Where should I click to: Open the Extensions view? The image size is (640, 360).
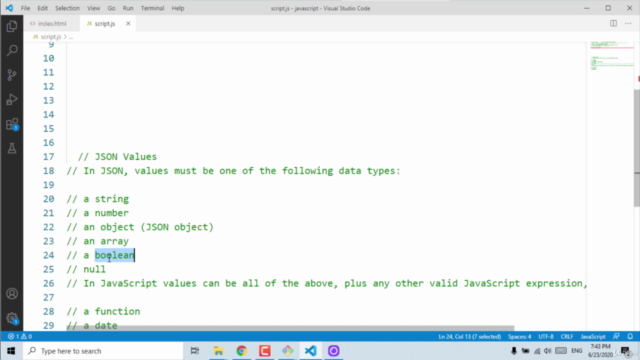click(x=12, y=124)
